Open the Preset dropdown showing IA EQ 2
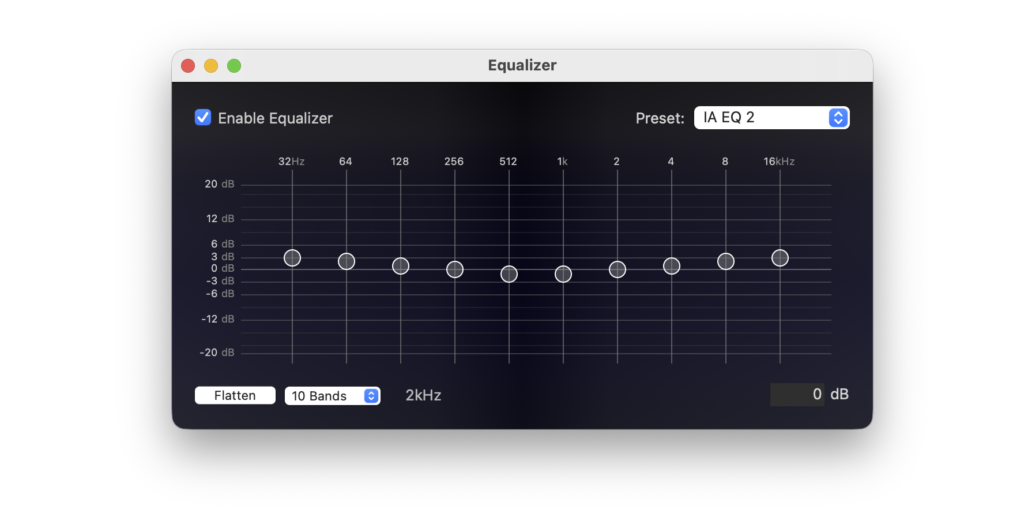 coord(771,117)
